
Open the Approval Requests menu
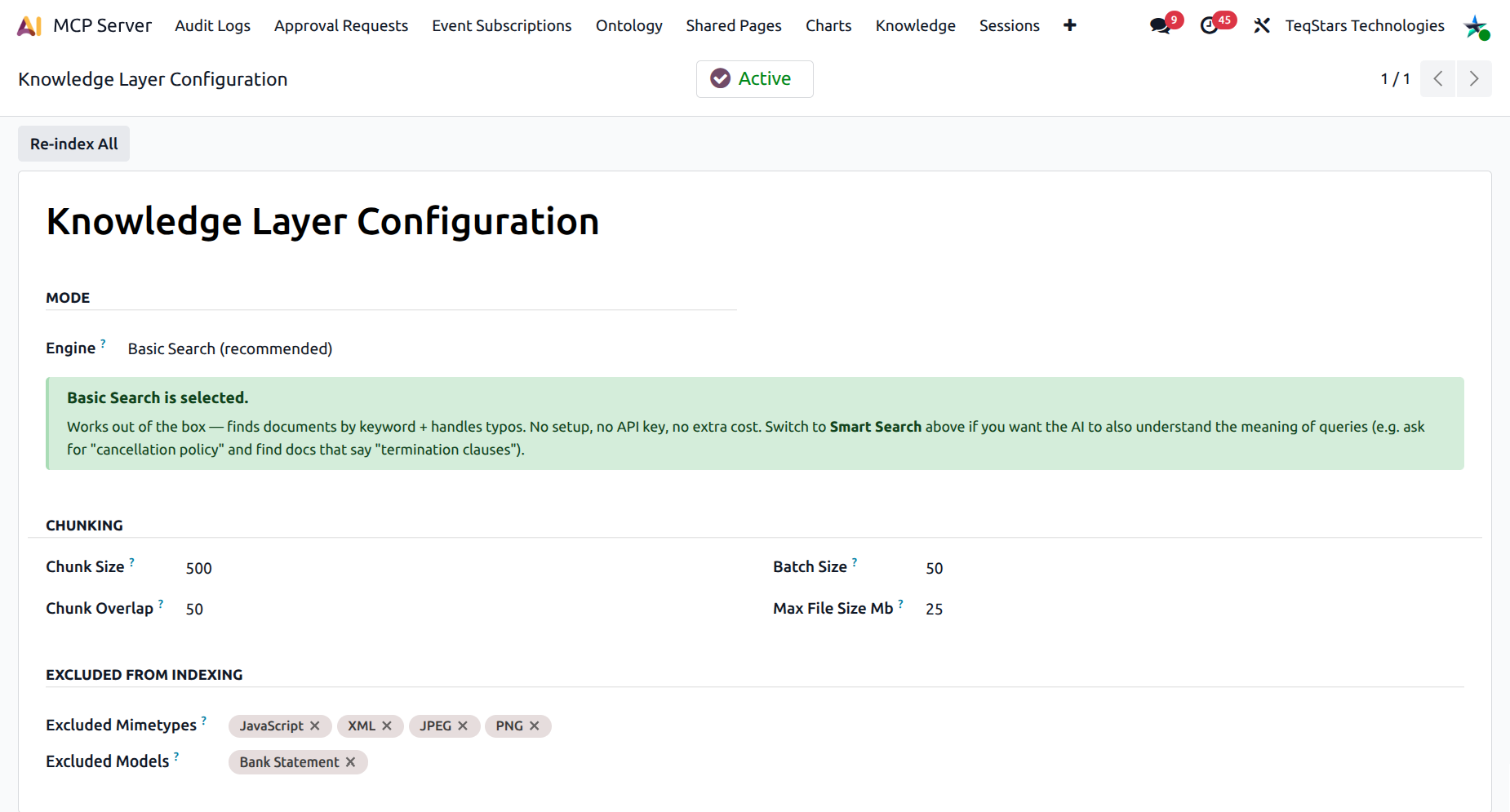tap(341, 26)
